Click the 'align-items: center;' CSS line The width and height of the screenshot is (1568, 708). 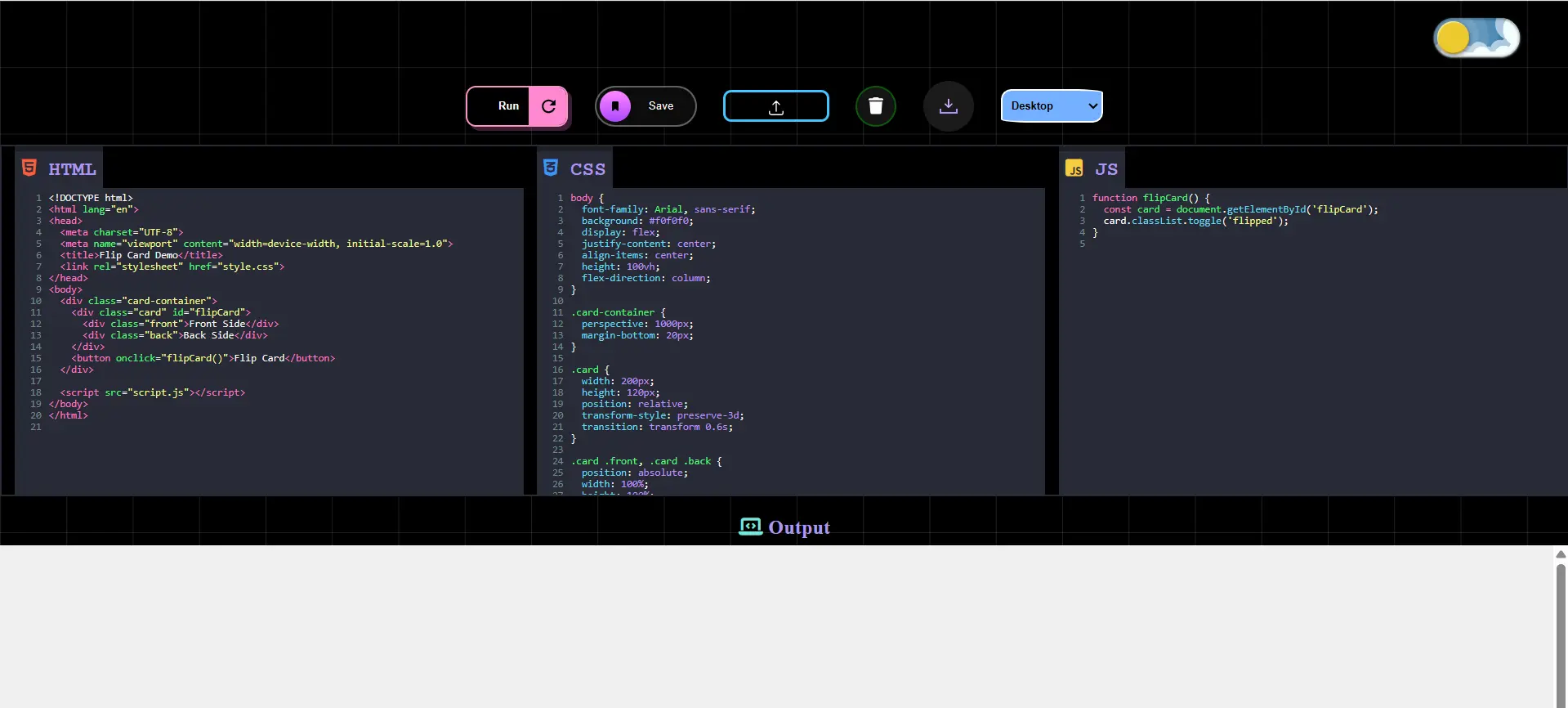(x=637, y=255)
